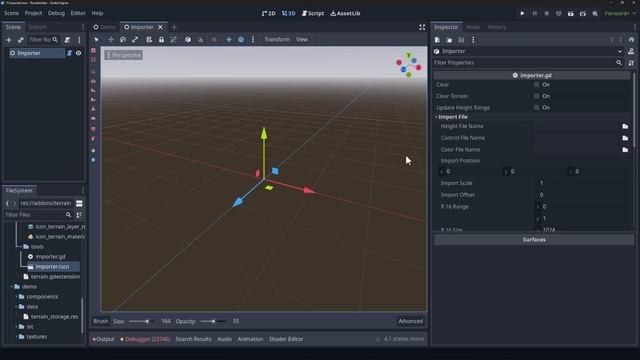Open the Shader Editor bottom panel

[x=286, y=339]
